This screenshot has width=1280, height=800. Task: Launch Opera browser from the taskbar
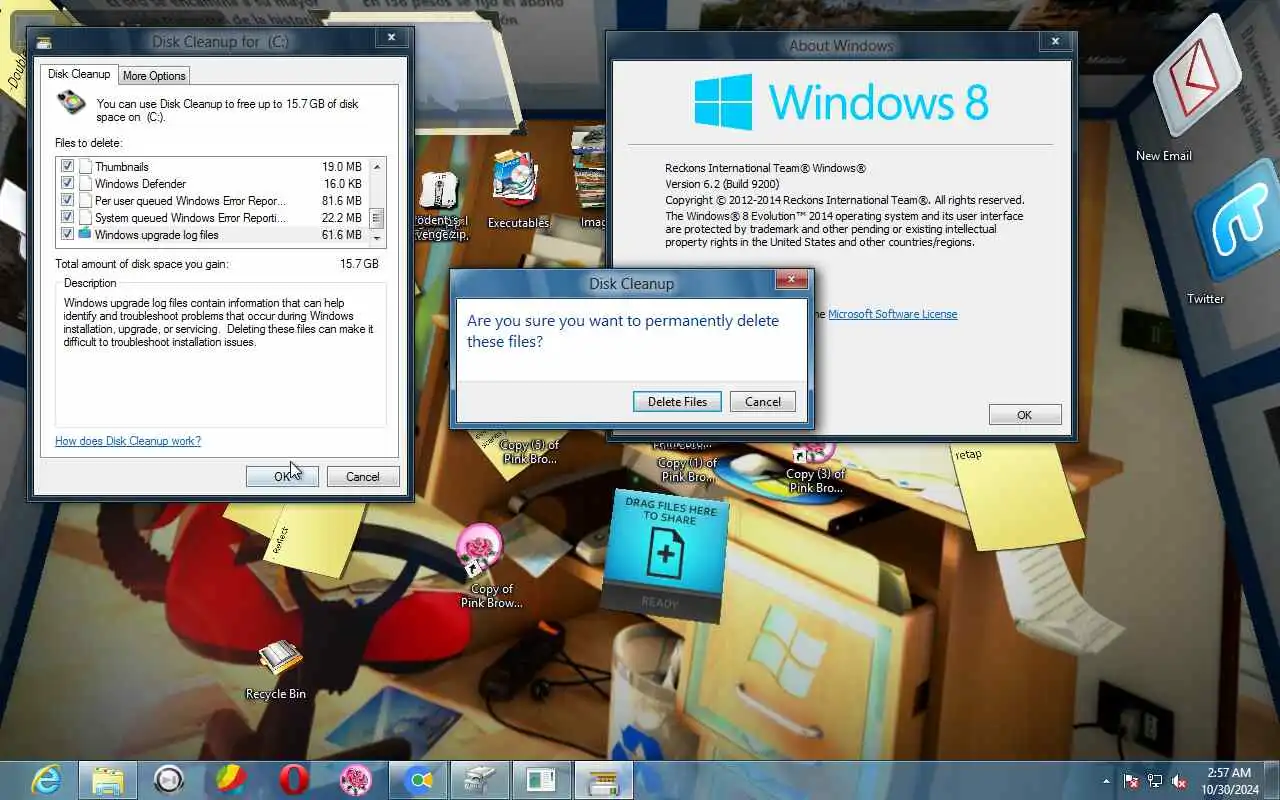pyautogui.click(x=293, y=780)
